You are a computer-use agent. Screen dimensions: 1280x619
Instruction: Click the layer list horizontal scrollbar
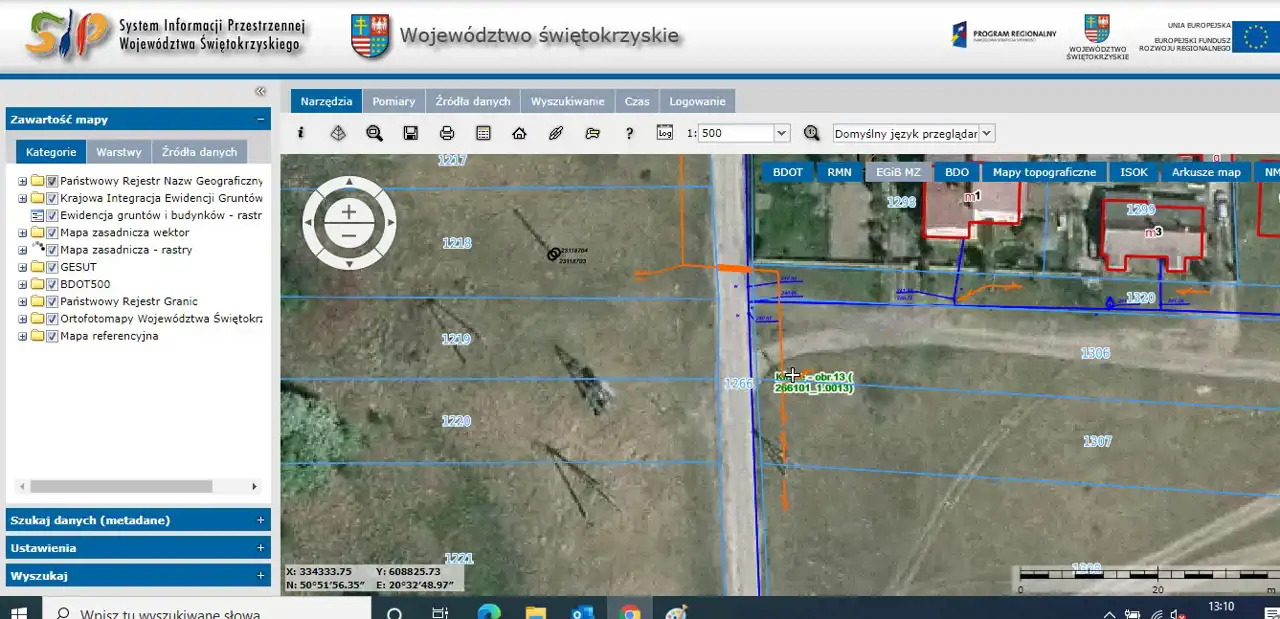pos(120,486)
